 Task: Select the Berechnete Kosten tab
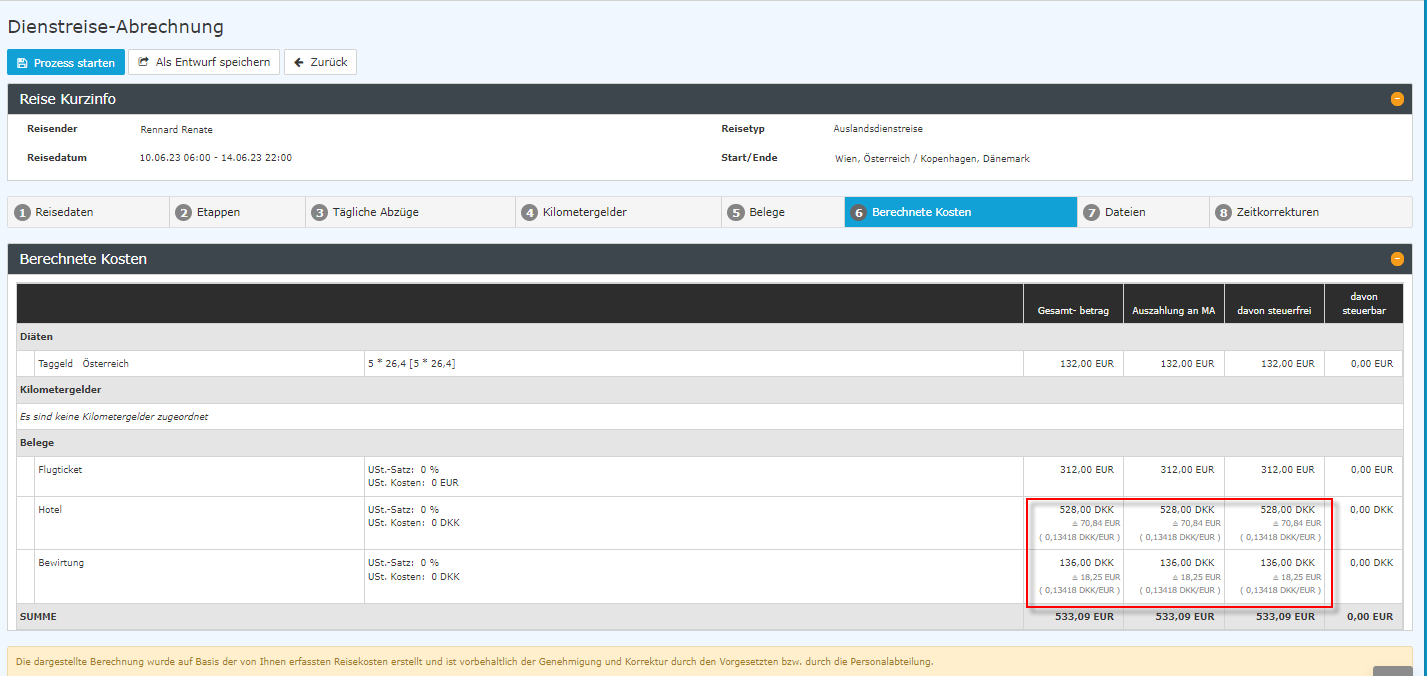961,212
